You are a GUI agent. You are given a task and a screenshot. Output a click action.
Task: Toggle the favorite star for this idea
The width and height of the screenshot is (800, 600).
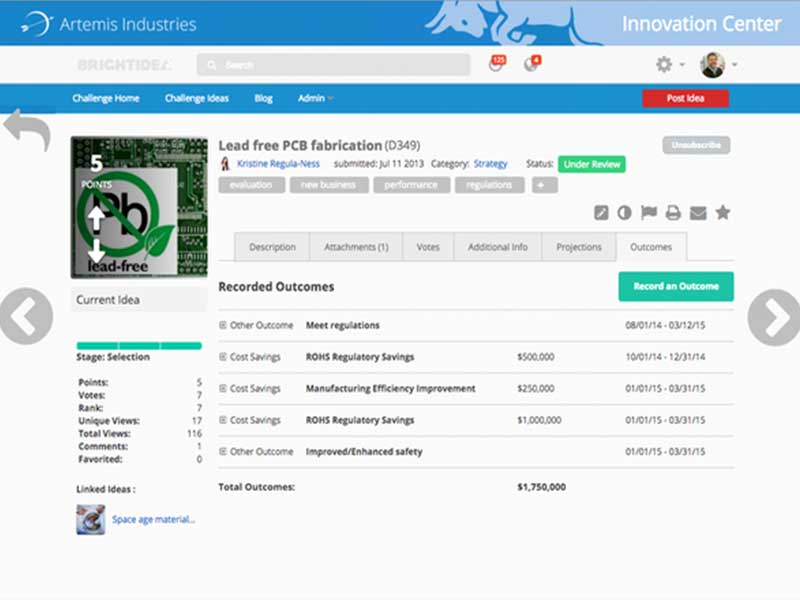722,212
